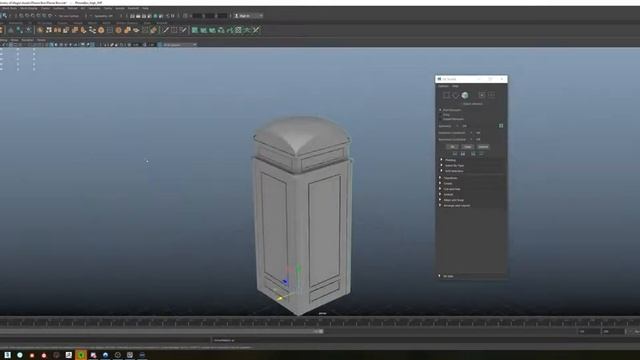This screenshot has height=360, width=640.
Task: Open the Transform Constraint dropdown
Action: click(476, 139)
